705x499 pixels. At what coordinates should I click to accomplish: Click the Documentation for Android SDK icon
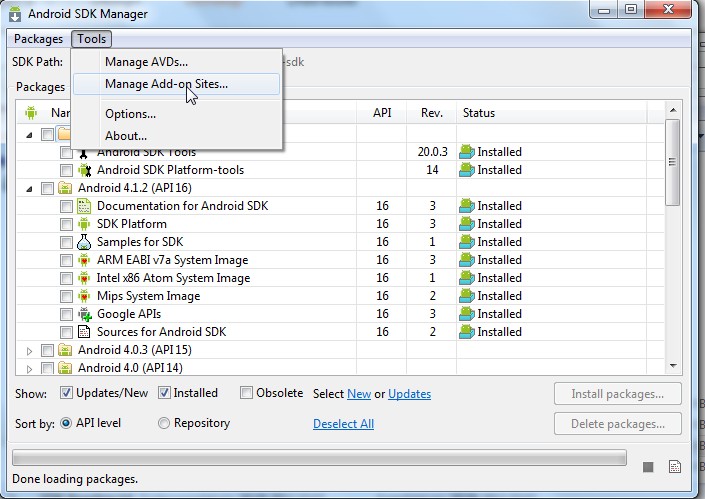pyautogui.click(x=84, y=206)
